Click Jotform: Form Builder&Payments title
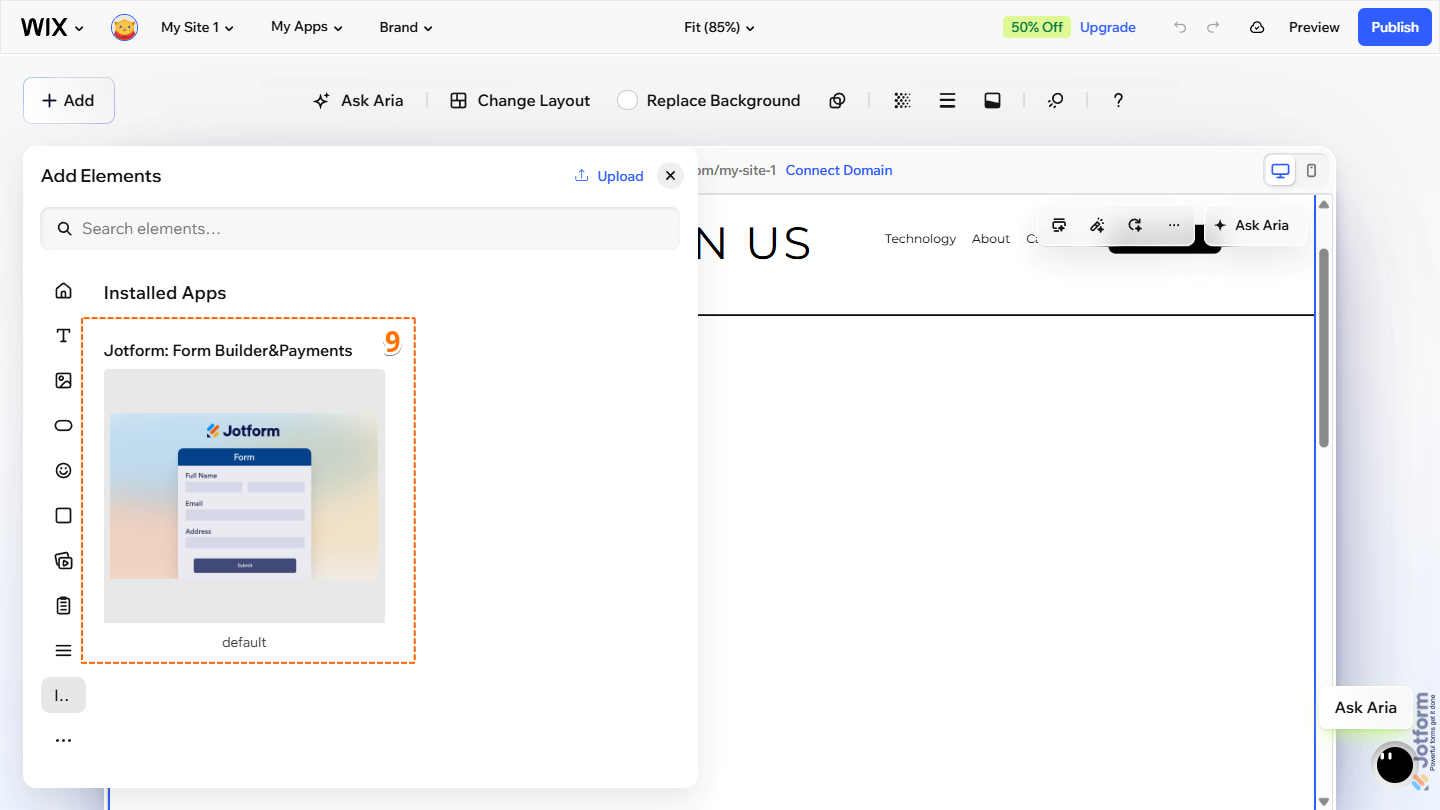 coord(228,350)
